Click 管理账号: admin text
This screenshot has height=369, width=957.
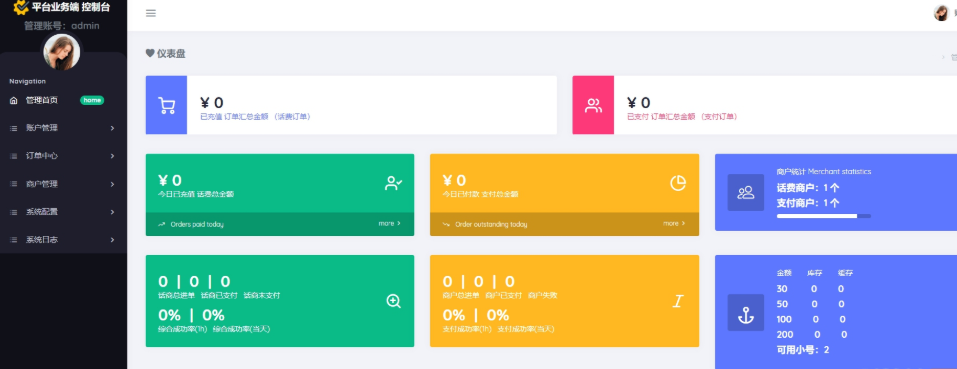tap(62, 26)
